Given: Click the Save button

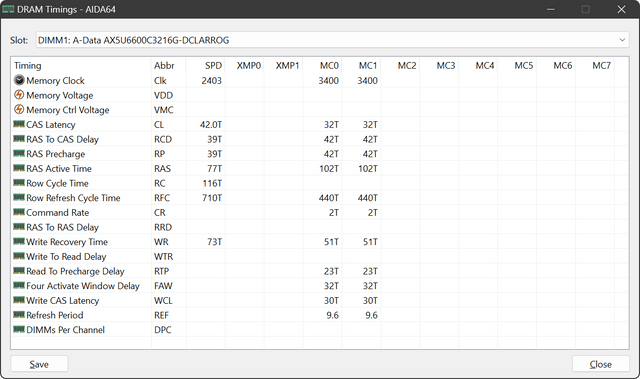Looking at the screenshot, I should pyautogui.click(x=39, y=364).
